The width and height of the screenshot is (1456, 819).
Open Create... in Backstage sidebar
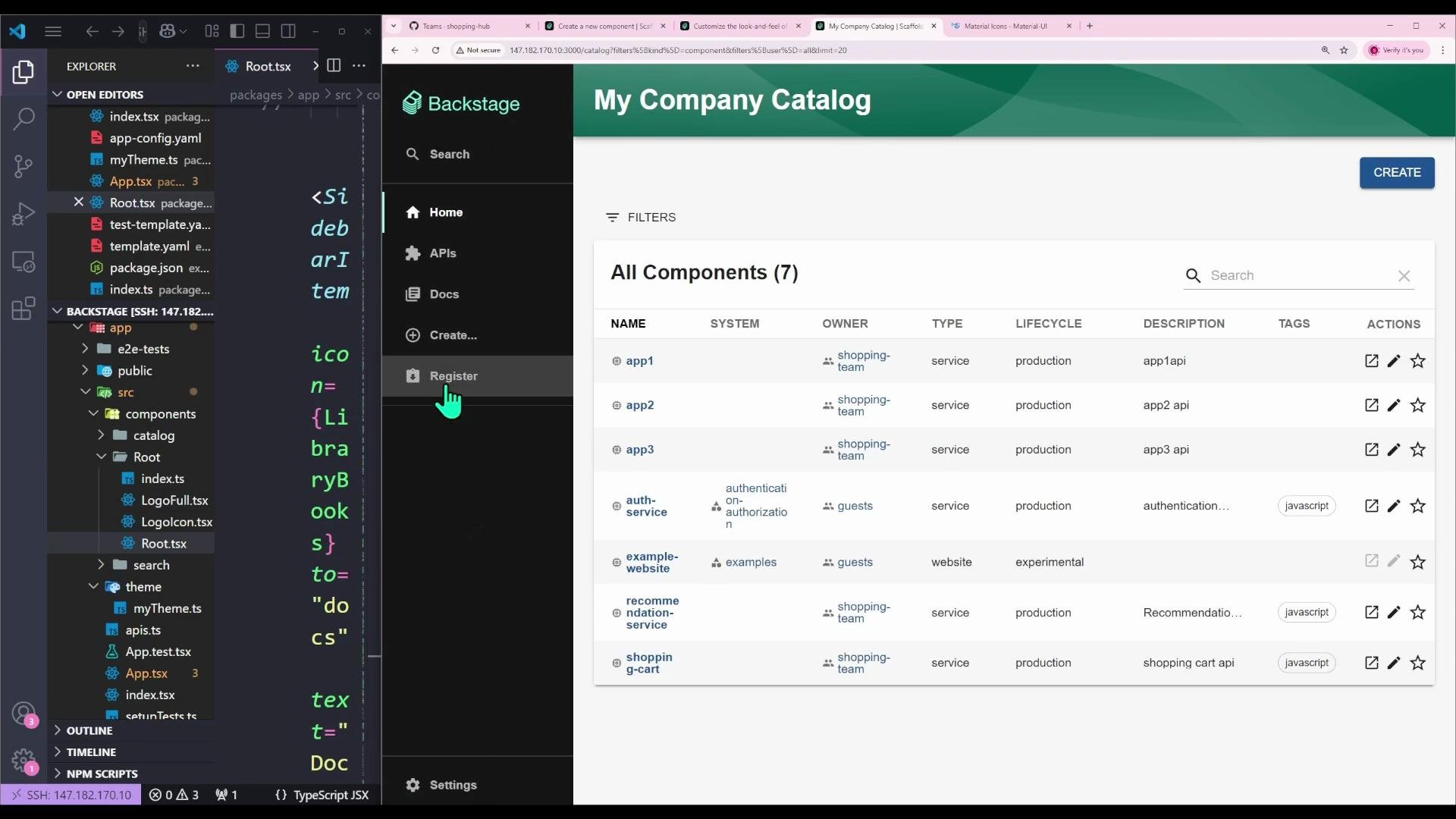[x=478, y=335]
